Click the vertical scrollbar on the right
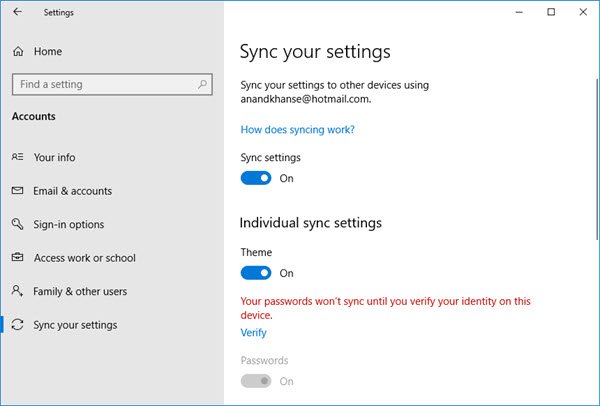This screenshot has height=406, width=600. tap(595, 200)
